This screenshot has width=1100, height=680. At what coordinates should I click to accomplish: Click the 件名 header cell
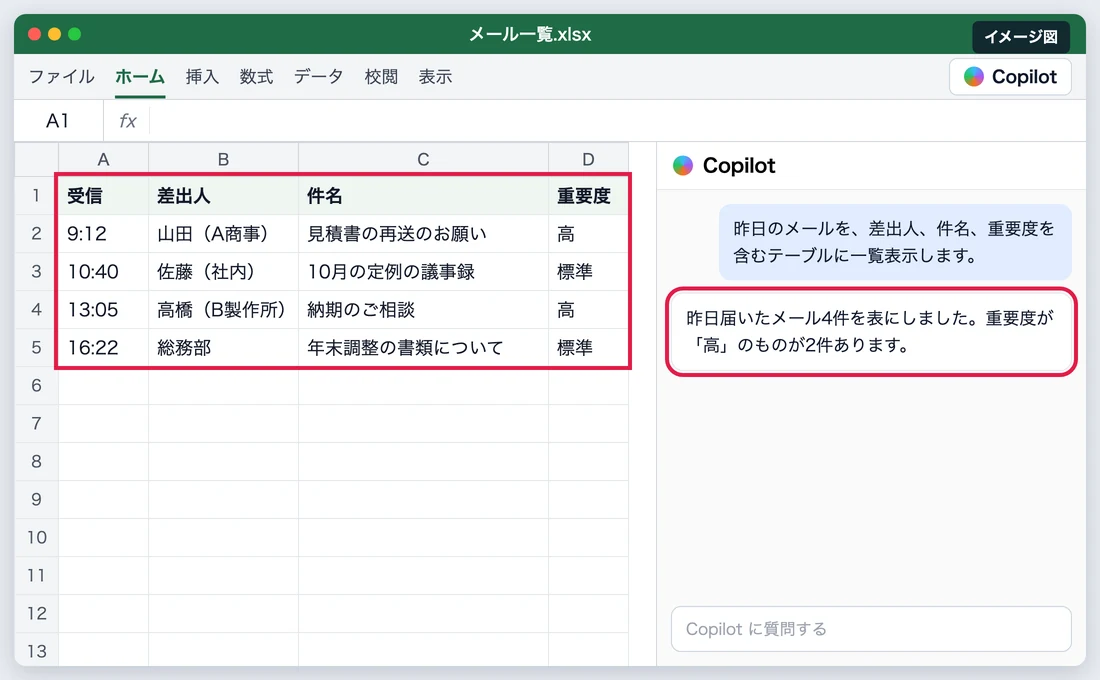[x=423, y=195]
